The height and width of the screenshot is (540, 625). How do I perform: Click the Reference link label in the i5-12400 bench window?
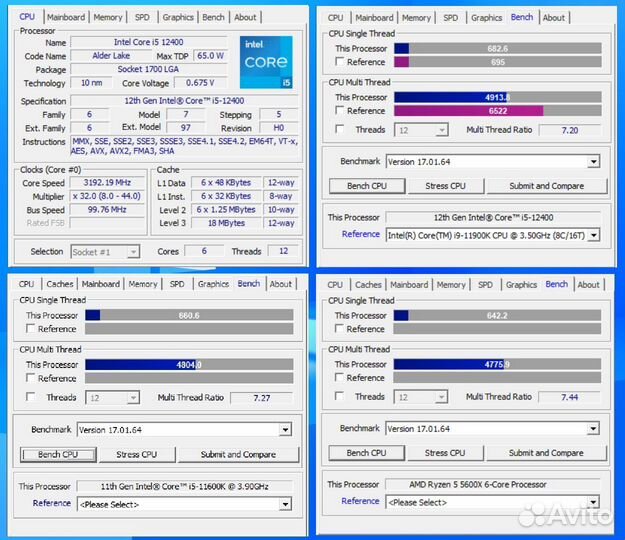point(361,234)
